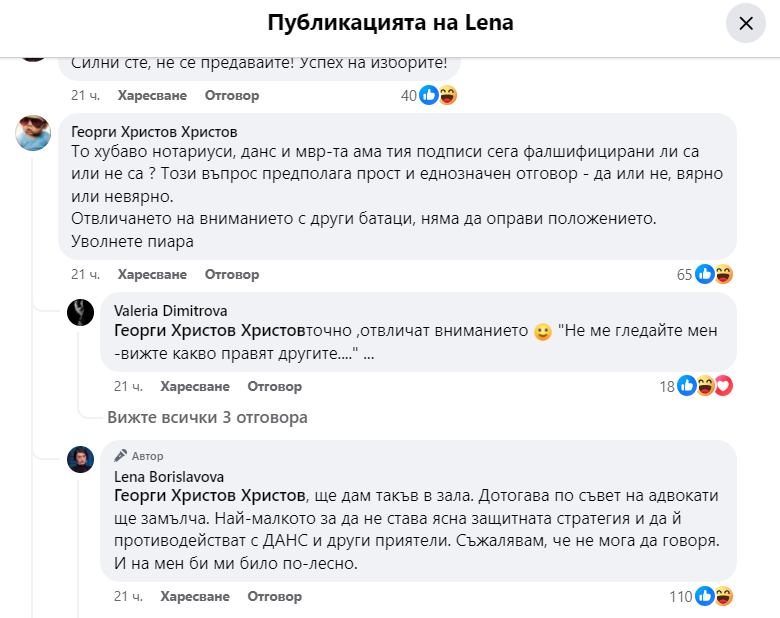
Task: Close the Lena post dialog
Action: pyautogui.click(x=745, y=24)
